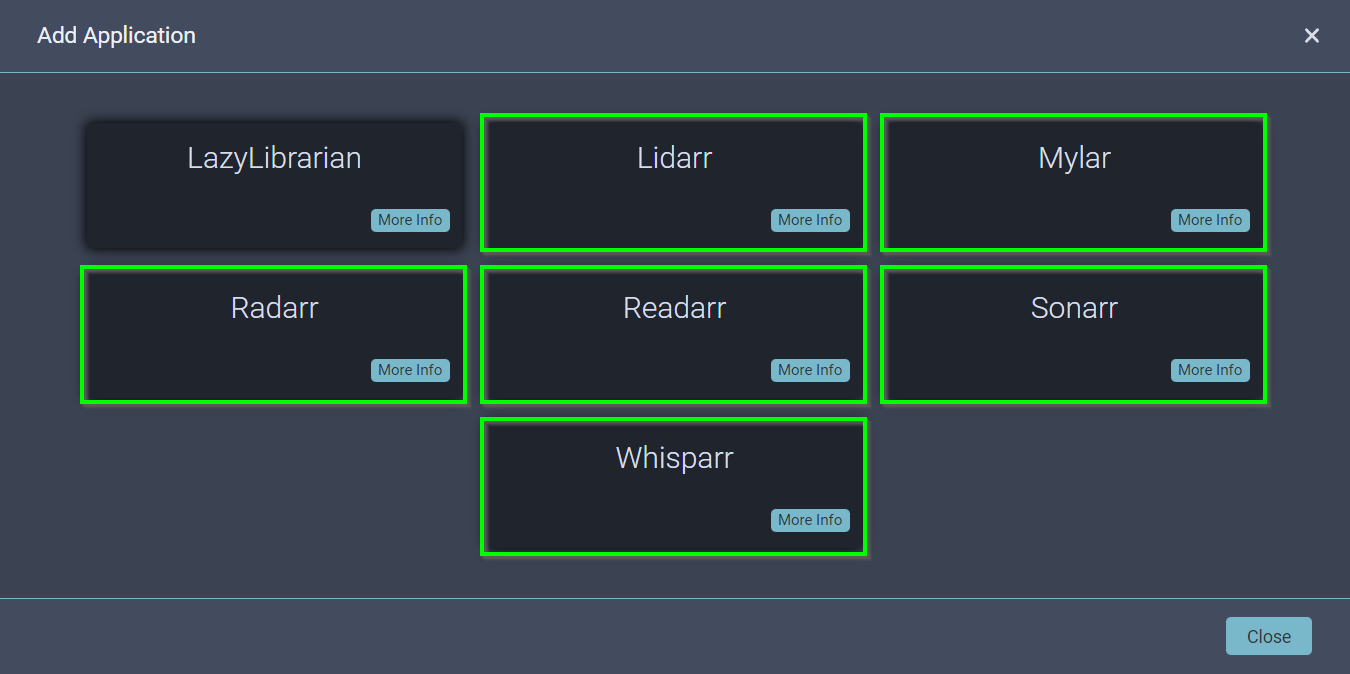1350x674 pixels.
Task: Click the Add Application dialog title
Action: pyautogui.click(x=116, y=36)
